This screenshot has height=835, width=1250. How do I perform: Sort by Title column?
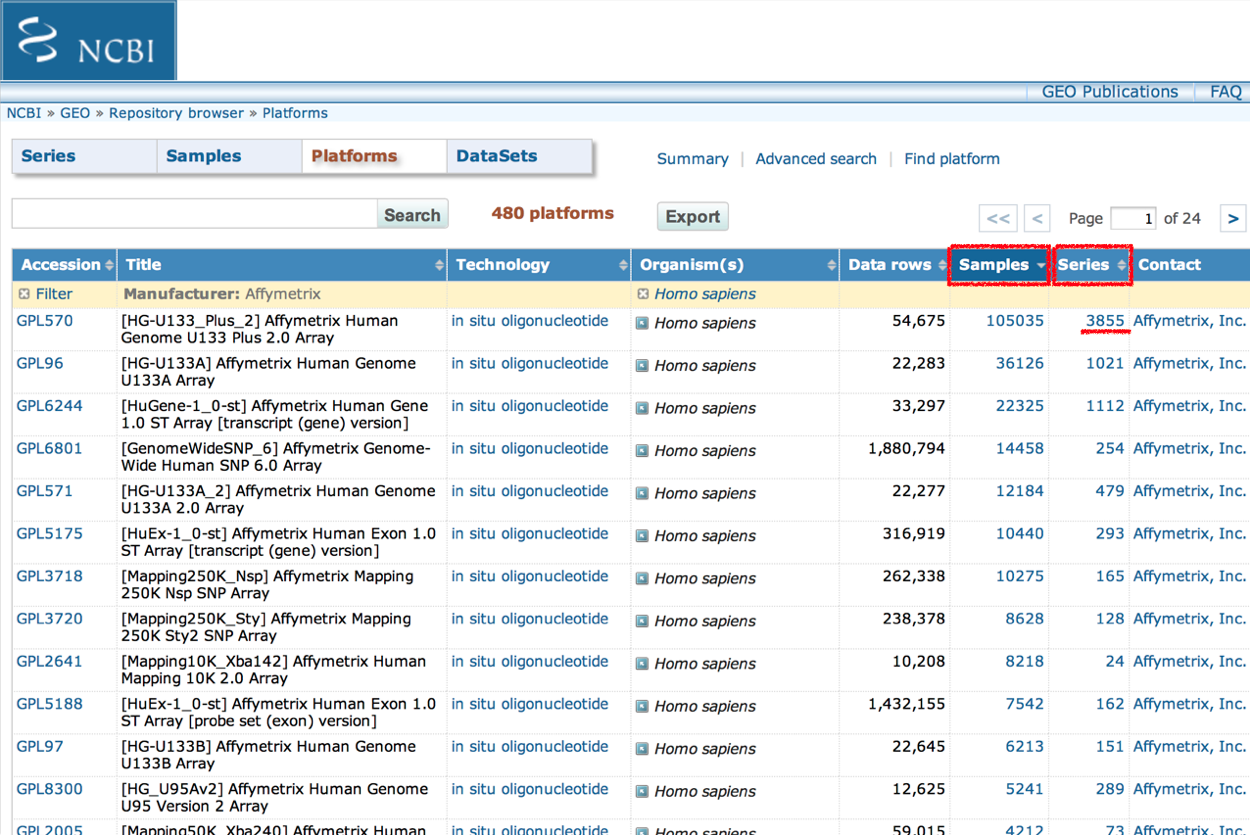point(282,265)
